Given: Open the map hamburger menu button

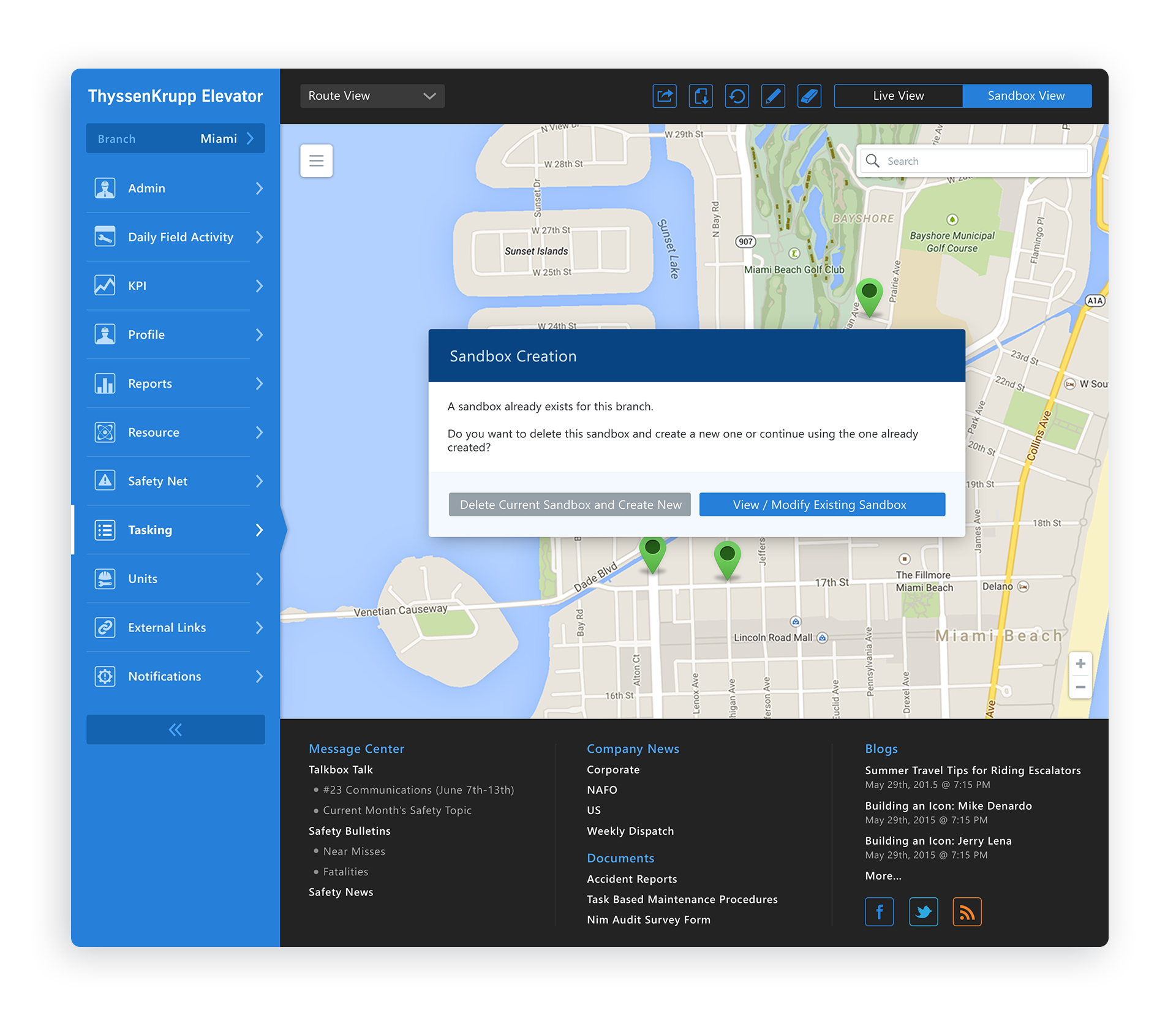Looking at the screenshot, I should click(317, 160).
